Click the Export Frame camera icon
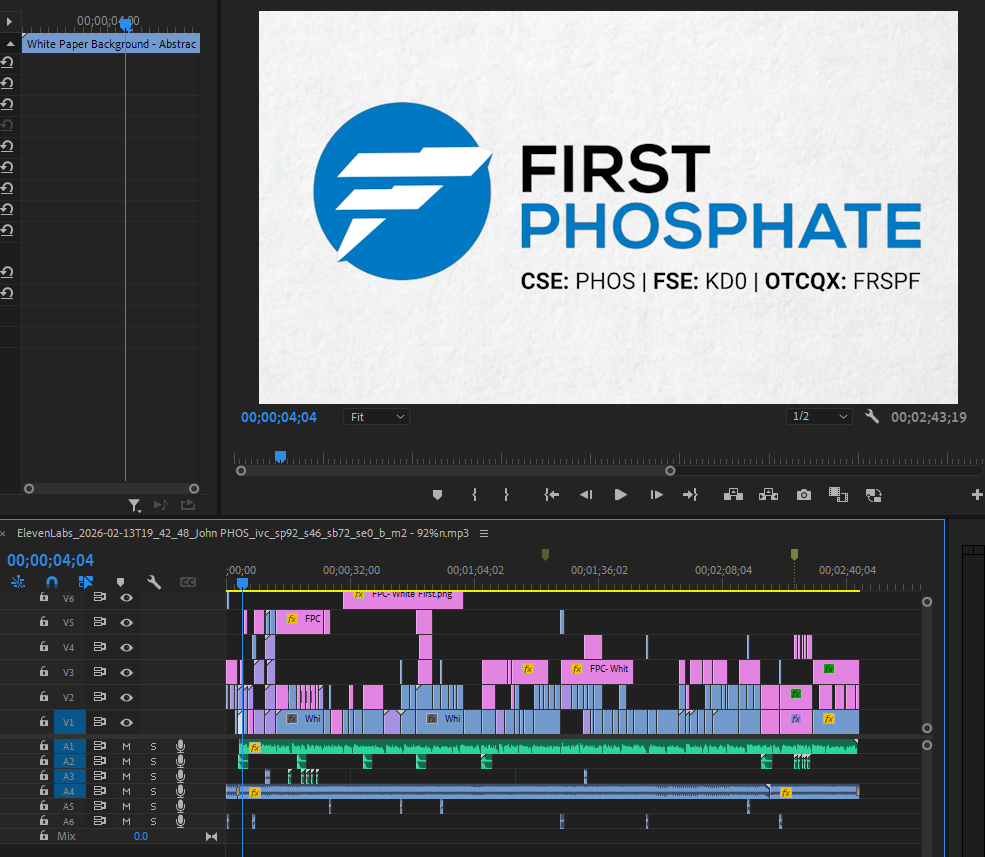The height and width of the screenshot is (857, 985). (x=803, y=494)
